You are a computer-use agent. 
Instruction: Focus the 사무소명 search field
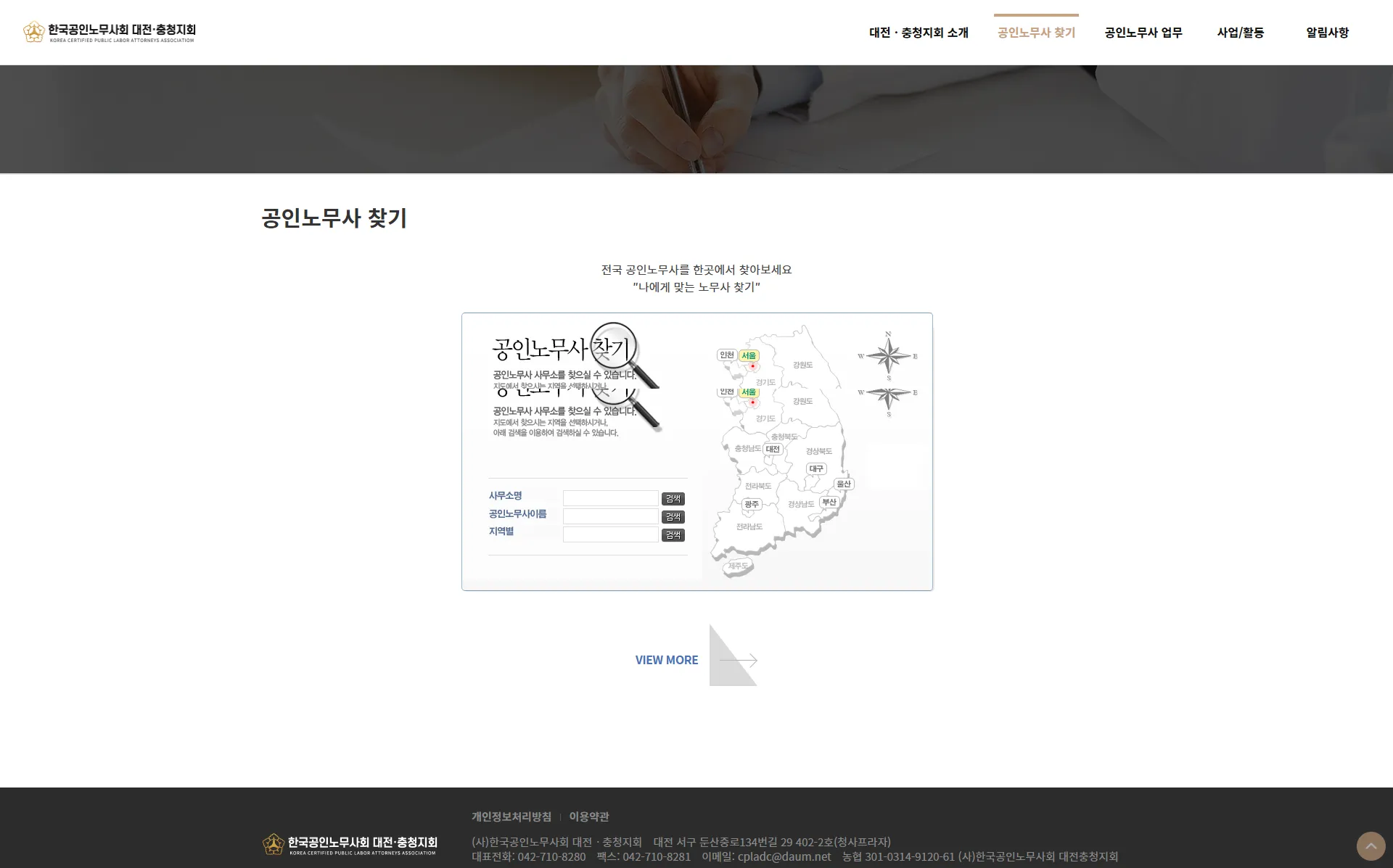tap(611, 498)
